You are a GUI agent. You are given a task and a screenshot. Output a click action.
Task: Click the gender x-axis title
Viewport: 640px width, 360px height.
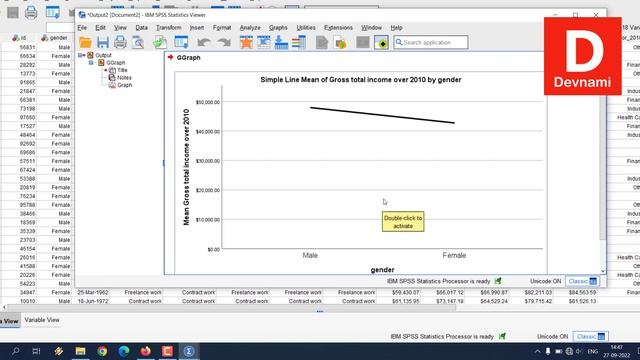[382, 270]
